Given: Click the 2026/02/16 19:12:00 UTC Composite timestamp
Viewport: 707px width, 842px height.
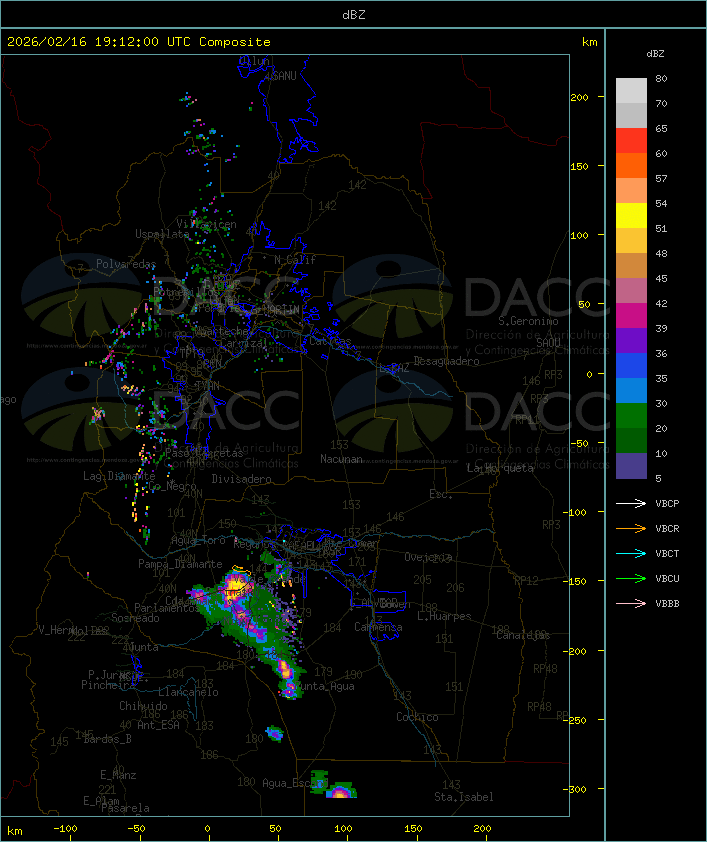Looking at the screenshot, I should [139, 42].
